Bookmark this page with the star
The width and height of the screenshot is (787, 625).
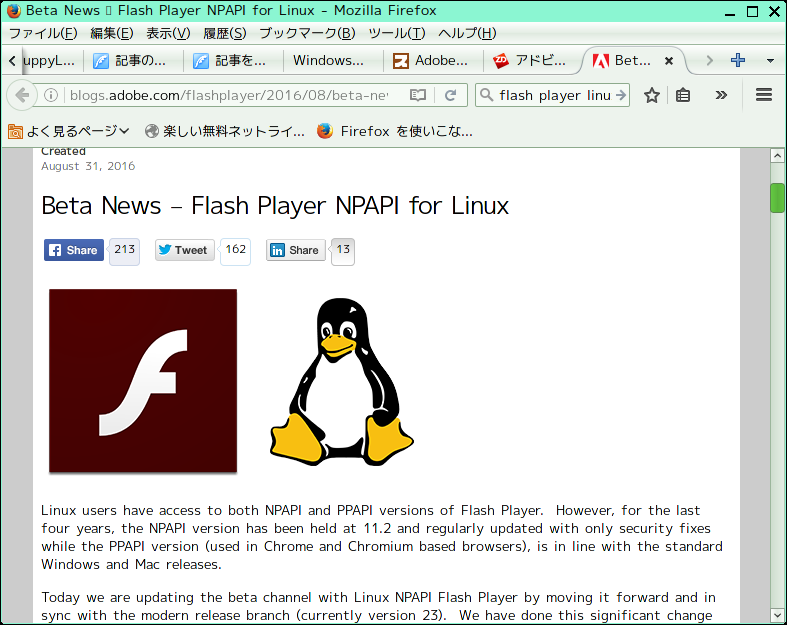651,95
